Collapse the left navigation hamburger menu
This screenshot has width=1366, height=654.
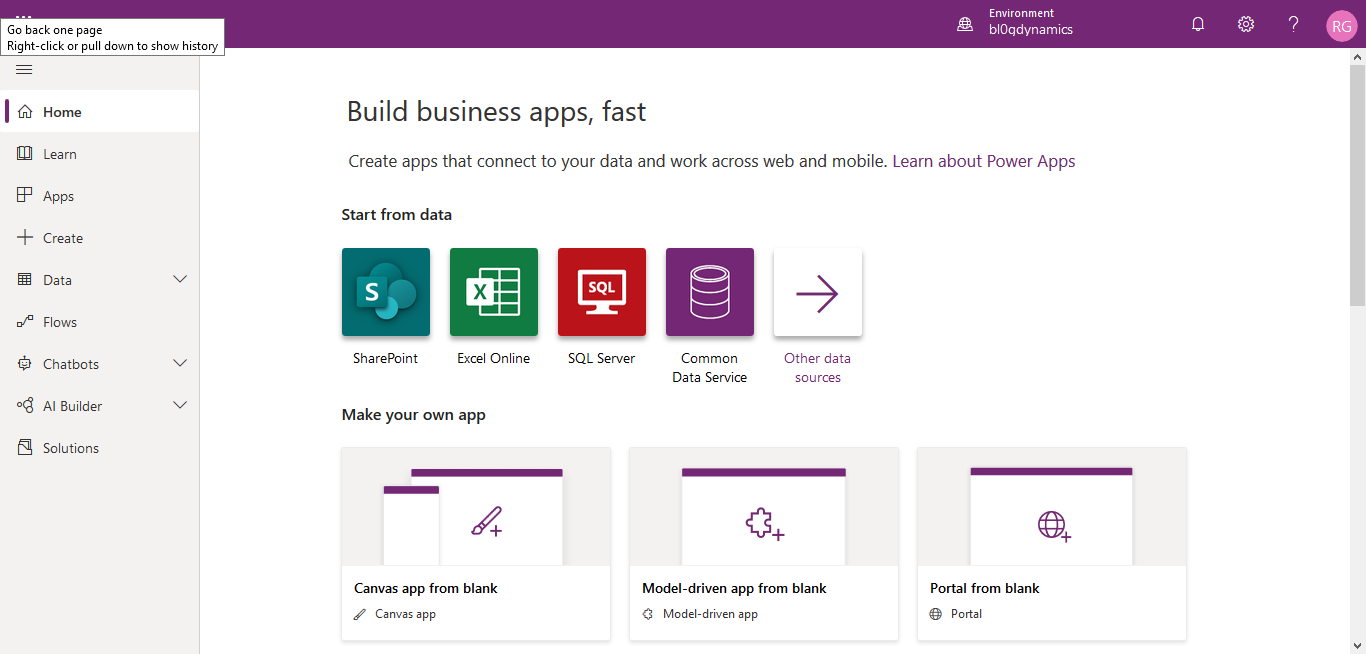[24, 70]
